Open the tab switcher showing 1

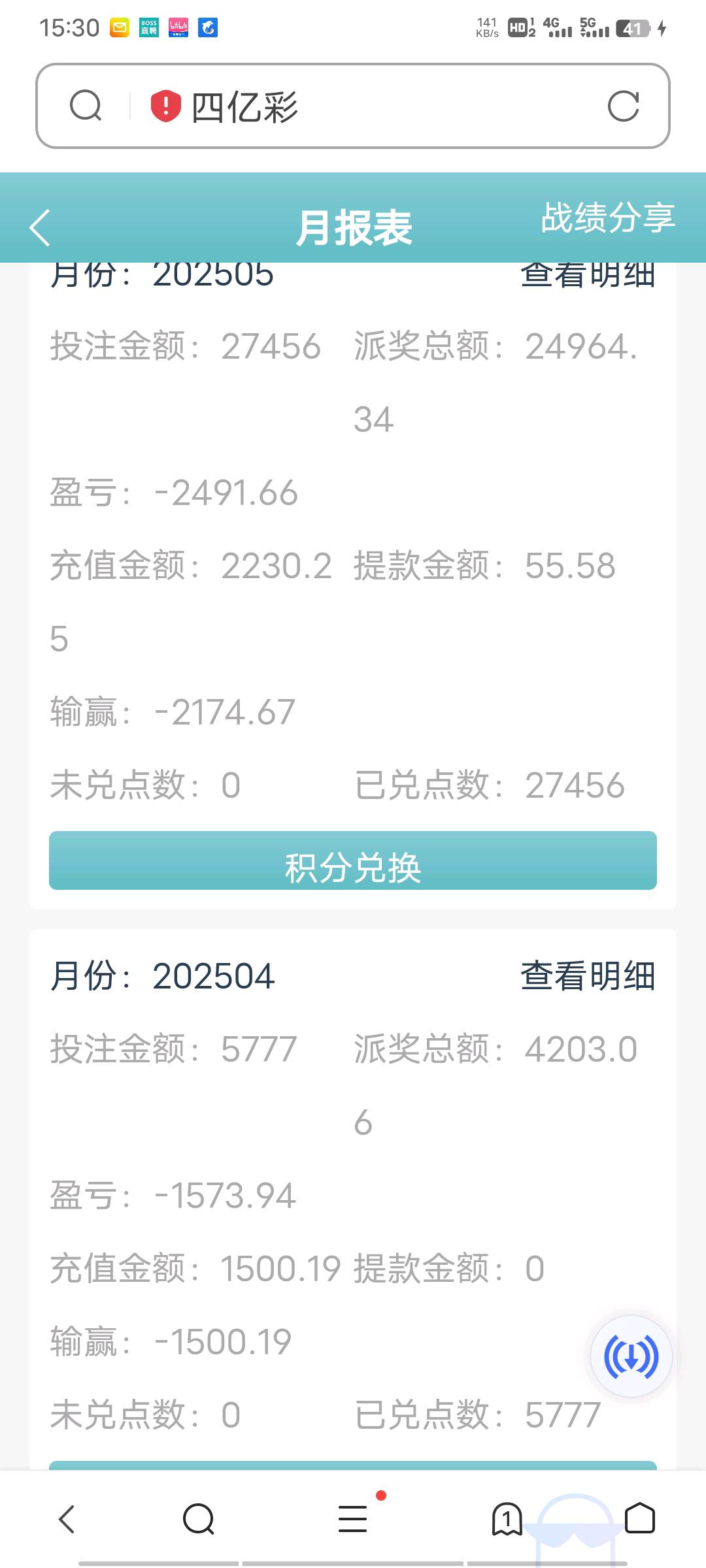point(507,1518)
